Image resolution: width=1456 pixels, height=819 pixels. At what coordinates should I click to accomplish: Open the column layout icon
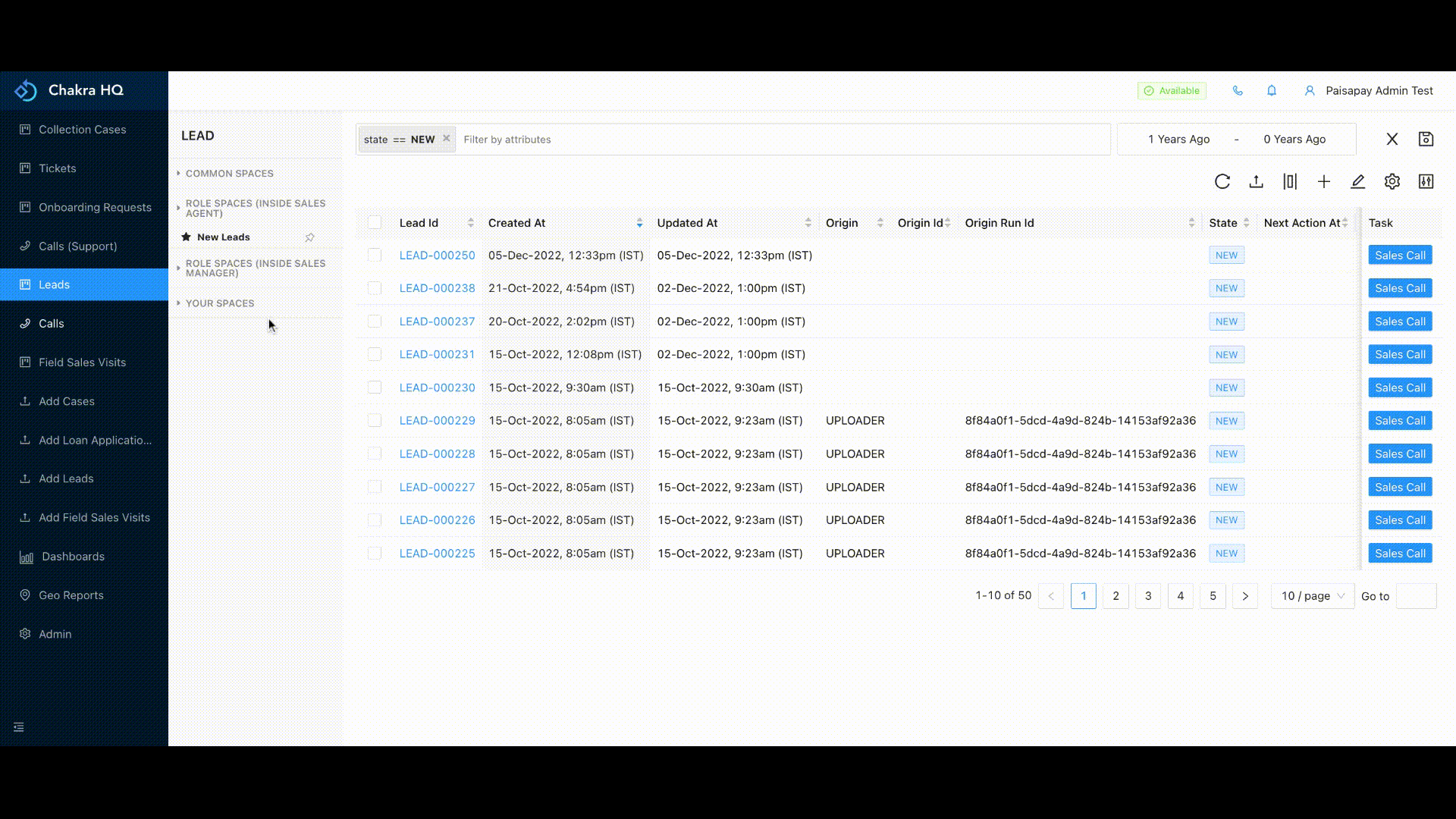pos(1290,182)
